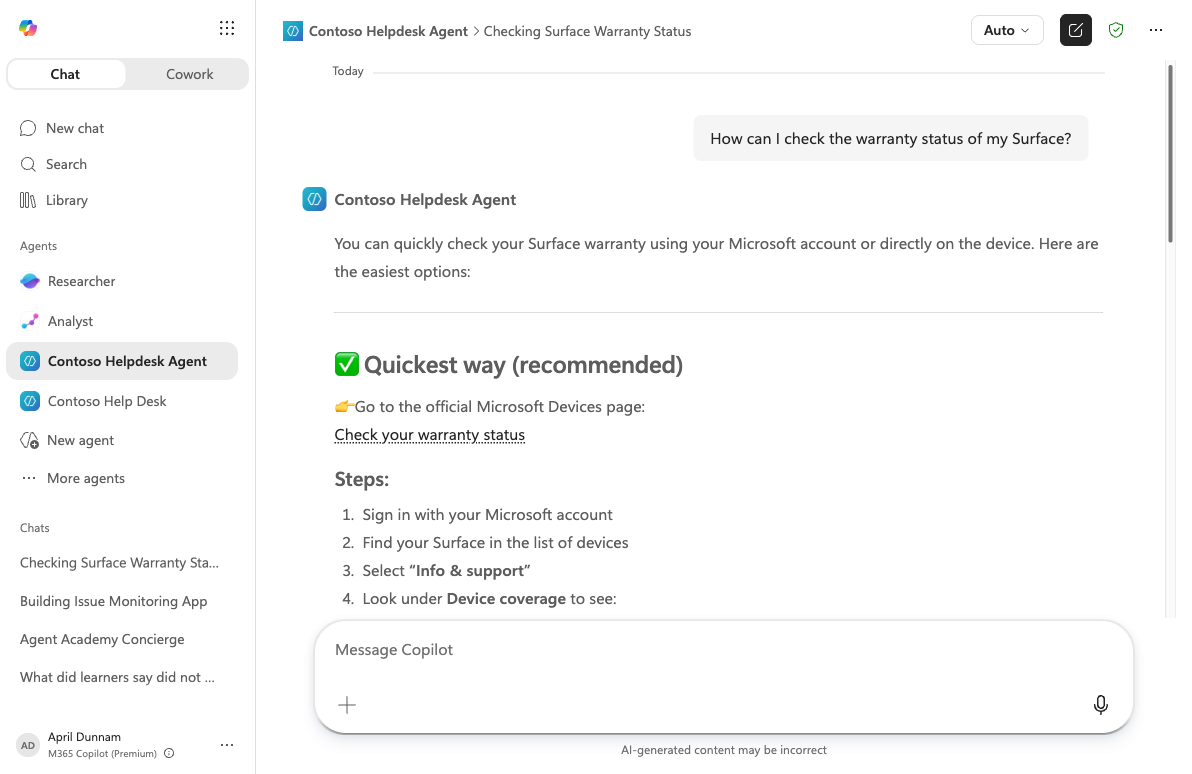Click Contoso Helpdesk Agent response name
The width and height of the screenshot is (1192, 774).
(425, 199)
